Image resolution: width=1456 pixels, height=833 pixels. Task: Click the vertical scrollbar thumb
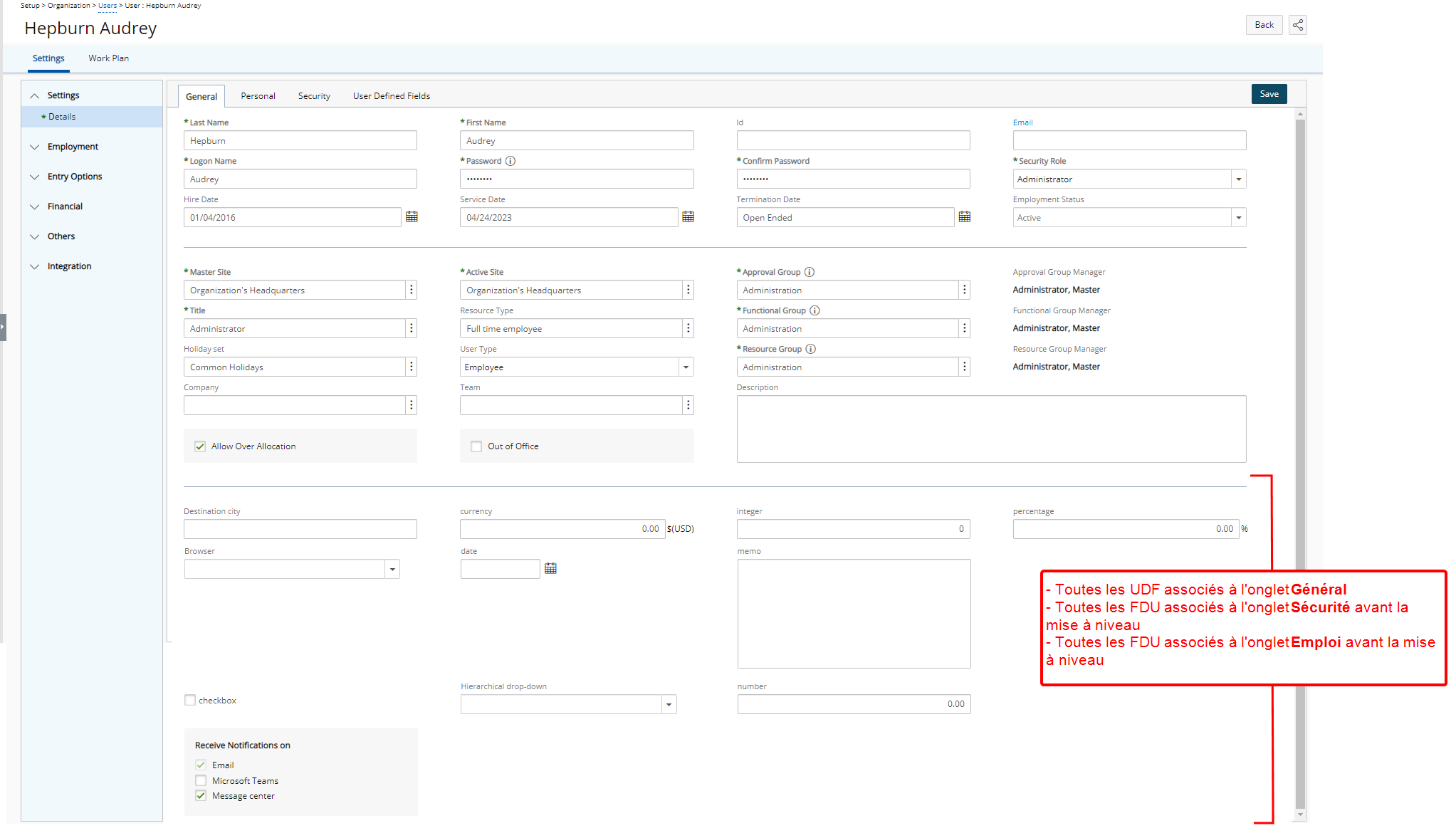[x=1300, y=463]
